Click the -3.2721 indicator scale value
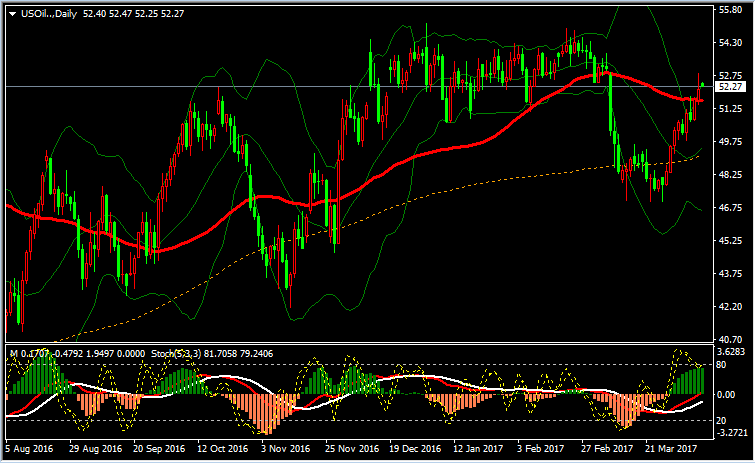This screenshot has height=463, width=755. (731, 433)
